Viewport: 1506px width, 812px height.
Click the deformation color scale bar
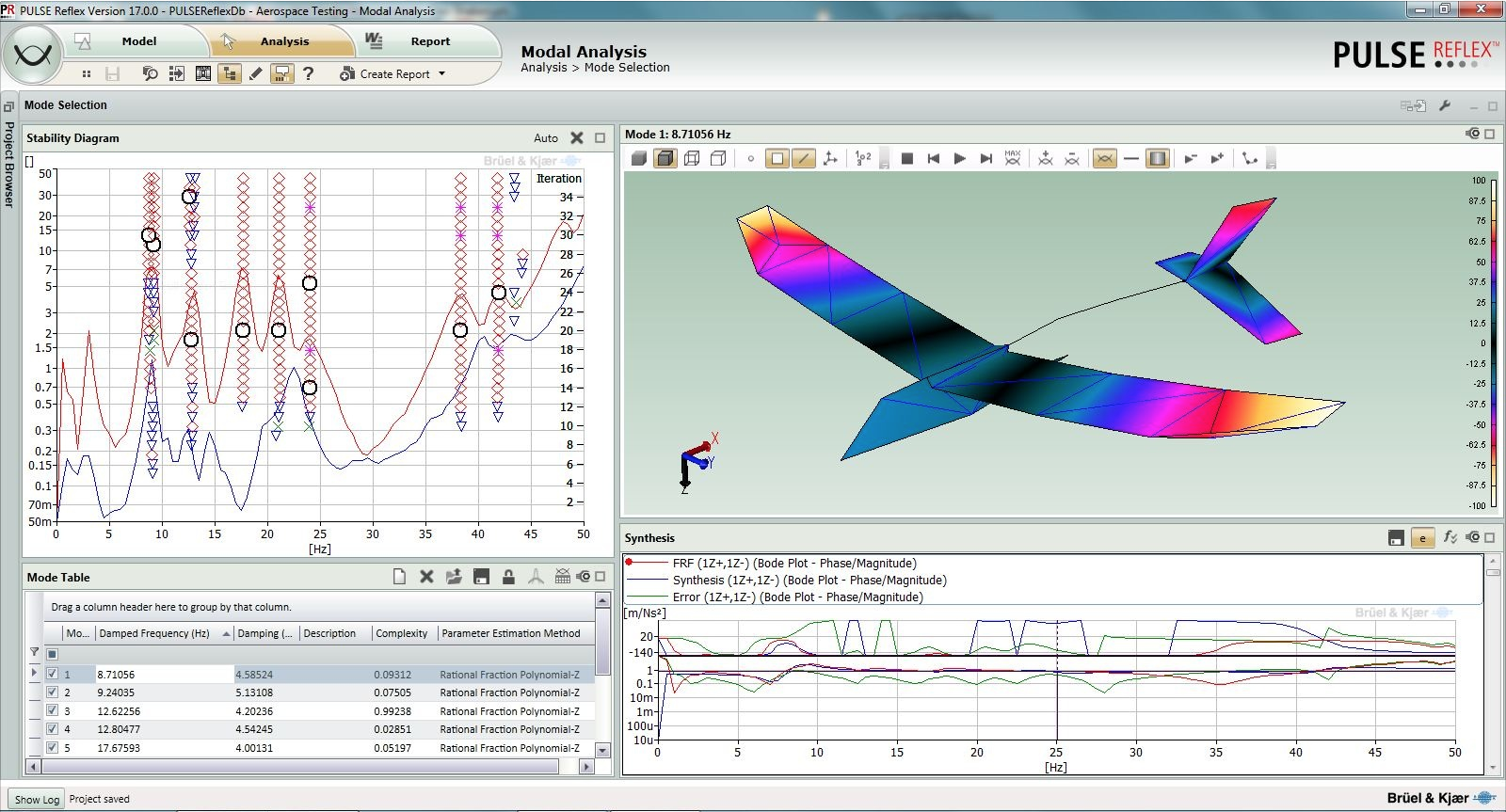point(1495,343)
